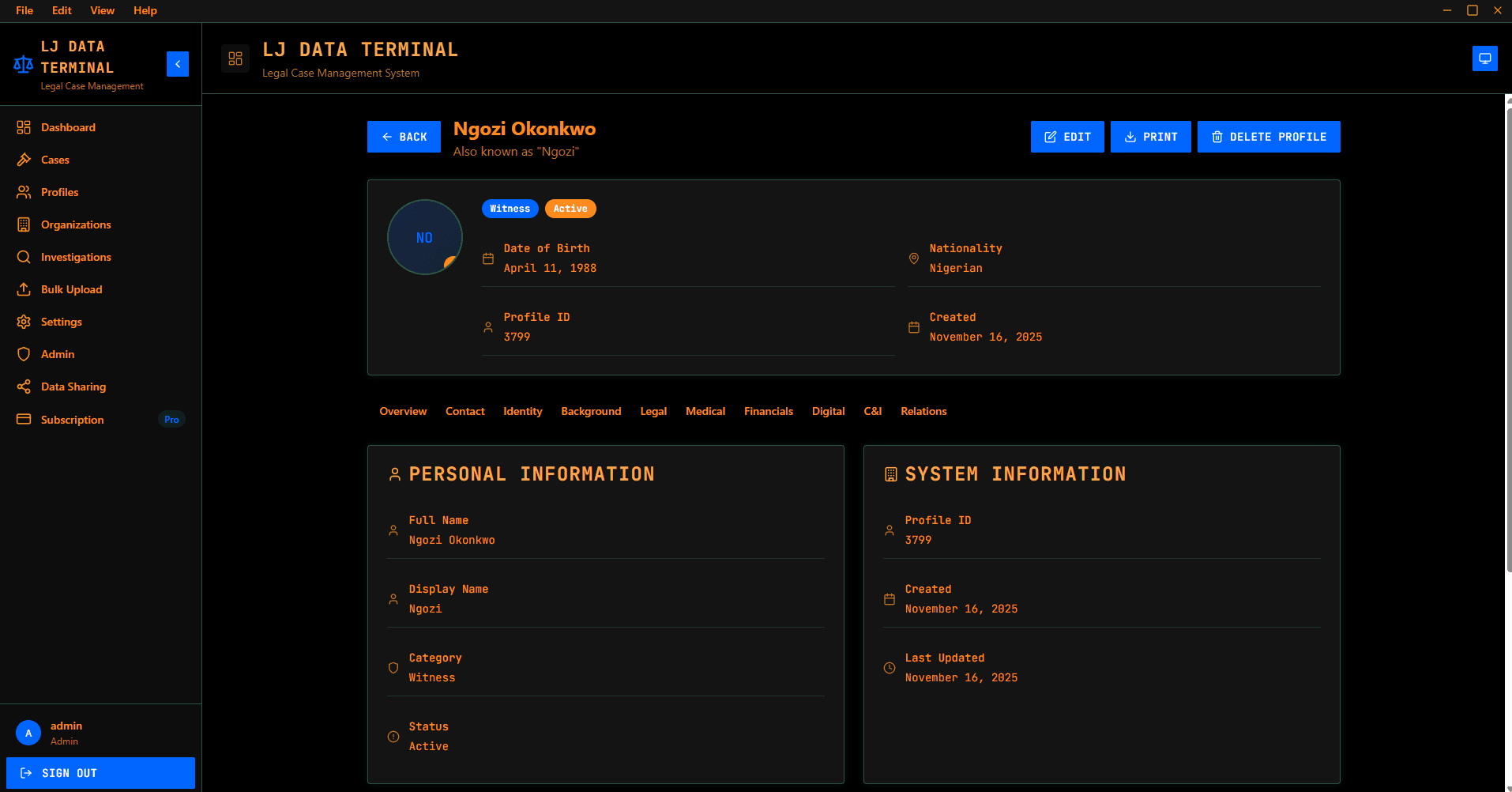Toggle the Witness category badge
This screenshot has height=792, width=1512.
pos(510,208)
